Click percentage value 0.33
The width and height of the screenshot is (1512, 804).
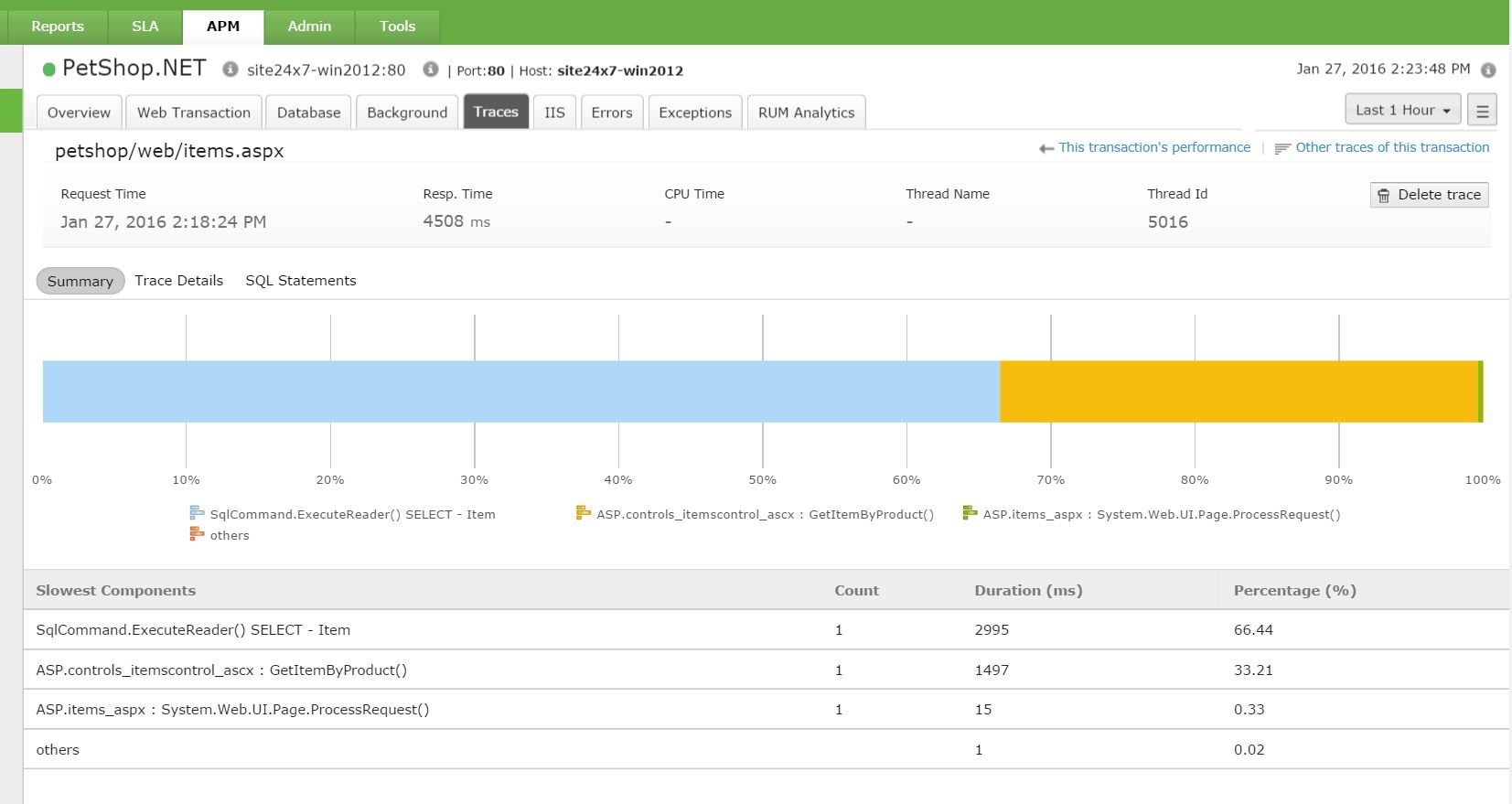click(x=1249, y=710)
